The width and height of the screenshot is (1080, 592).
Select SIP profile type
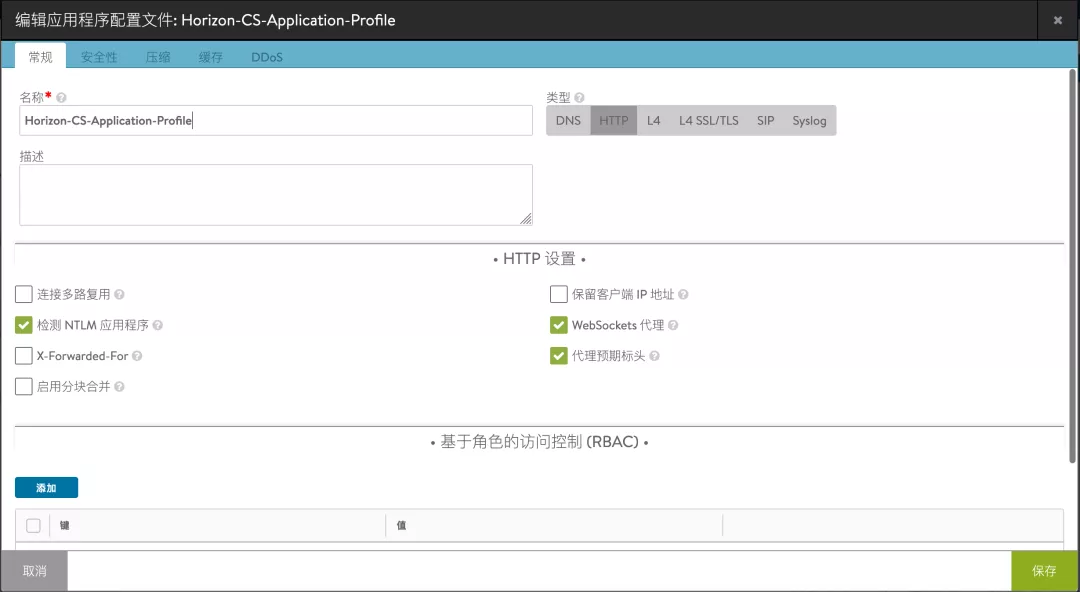[766, 121]
